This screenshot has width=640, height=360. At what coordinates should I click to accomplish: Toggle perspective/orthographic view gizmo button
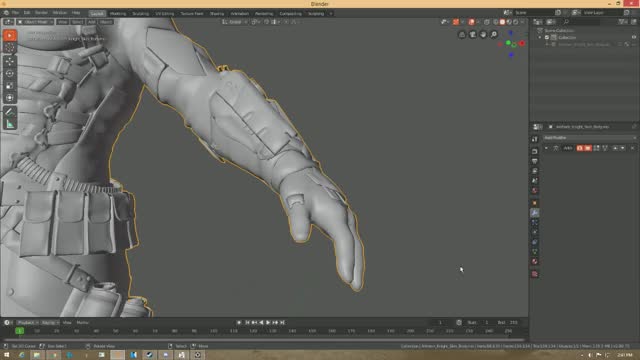click(x=462, y=34)
